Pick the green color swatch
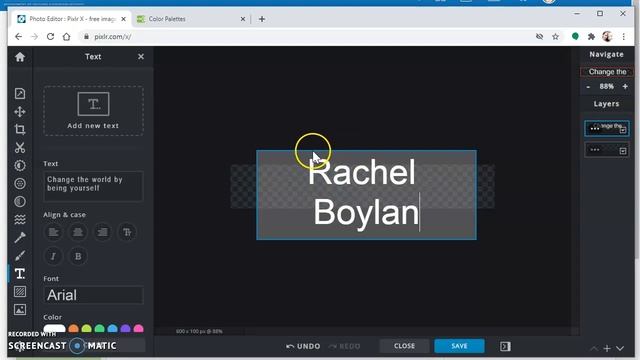The width and height of the screenshot is (640, 360). point(100,329)
